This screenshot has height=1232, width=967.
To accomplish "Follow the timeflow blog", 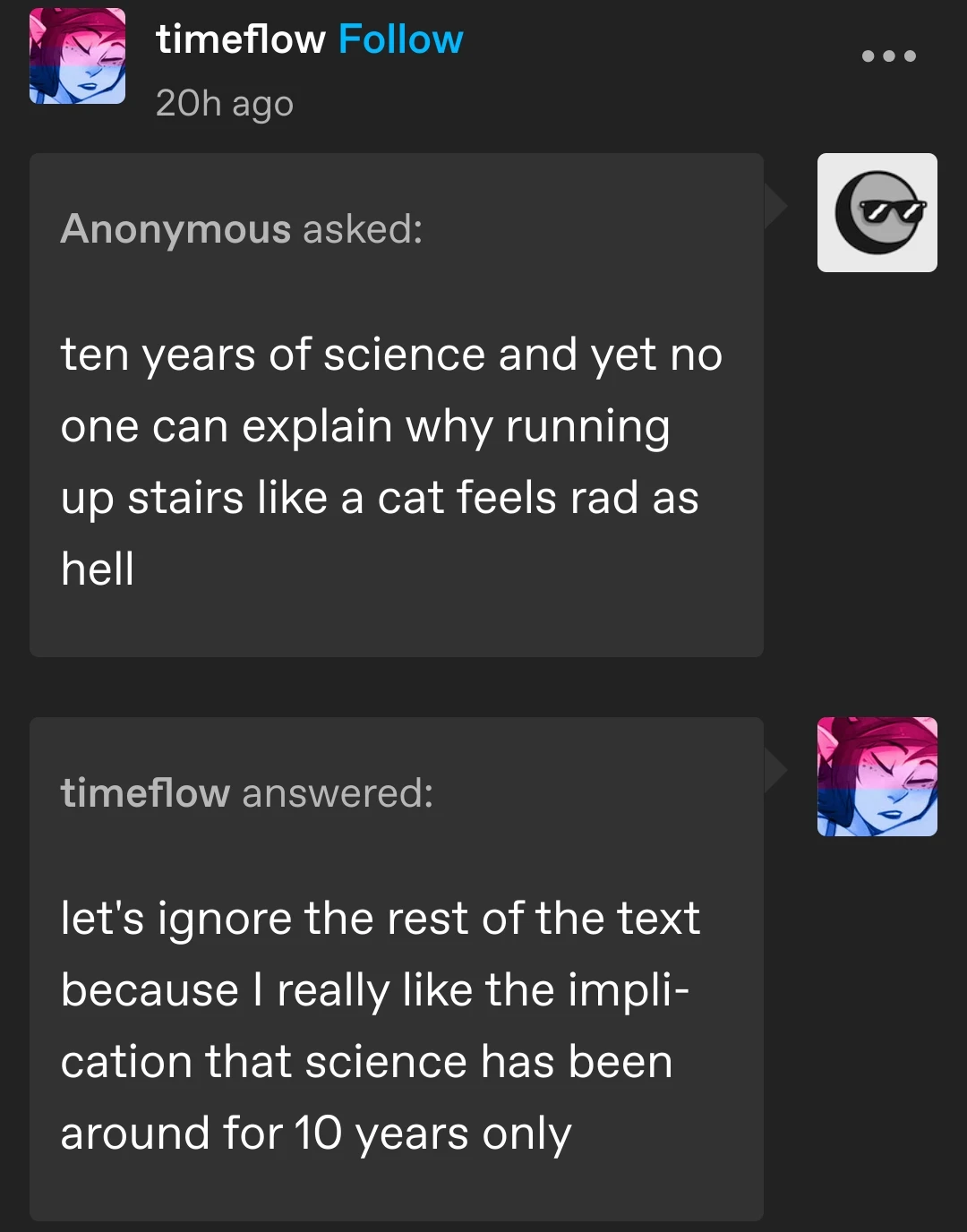I will coord(400,40).
